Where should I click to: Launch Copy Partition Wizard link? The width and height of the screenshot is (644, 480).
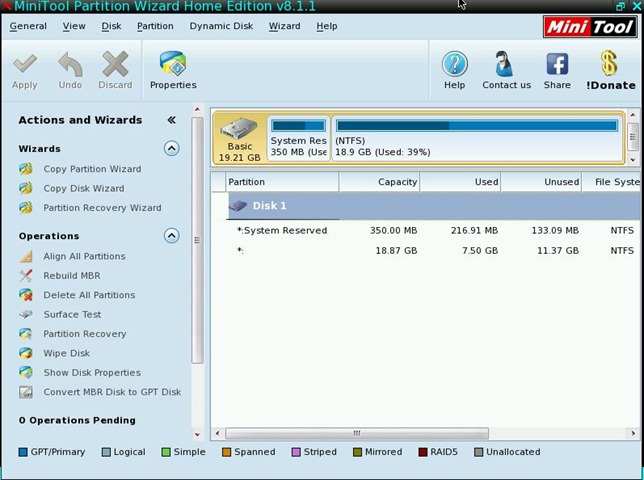pos(92,169)
